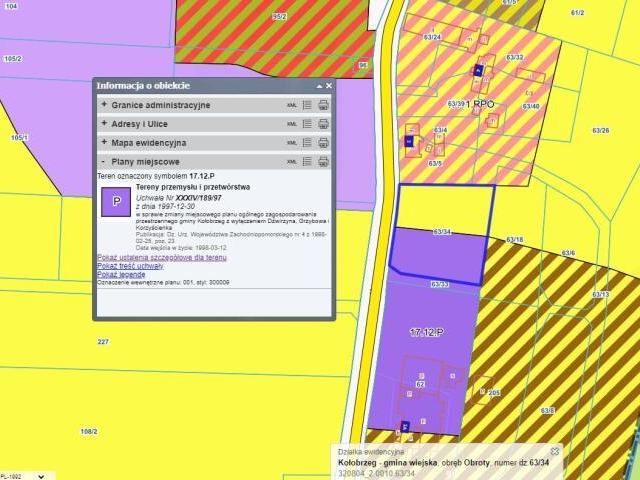Print the Granice administracyjne section
This screenshot has height=480, width=640.
[323, 105]
